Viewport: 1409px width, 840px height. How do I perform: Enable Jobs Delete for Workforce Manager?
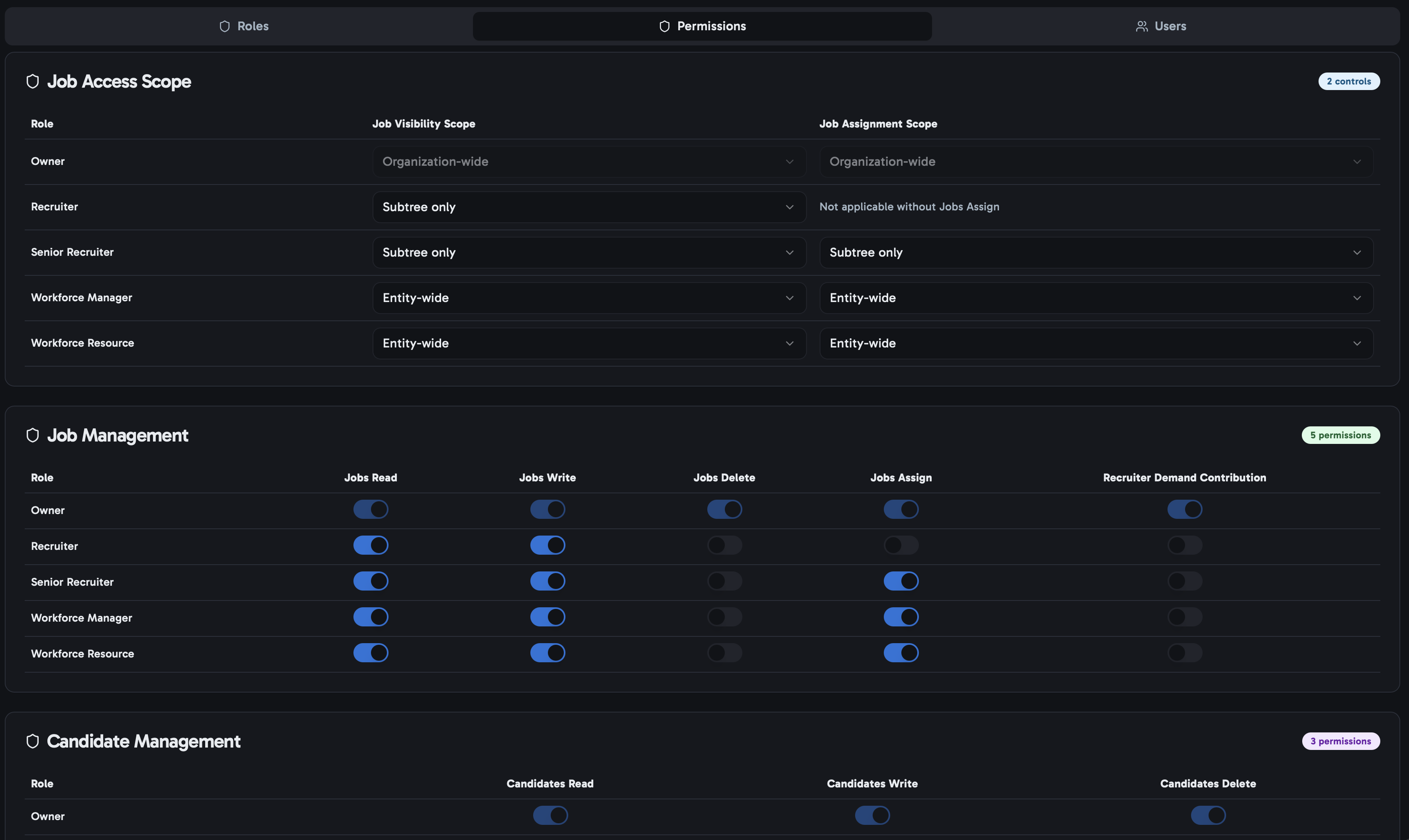(724, 617)
